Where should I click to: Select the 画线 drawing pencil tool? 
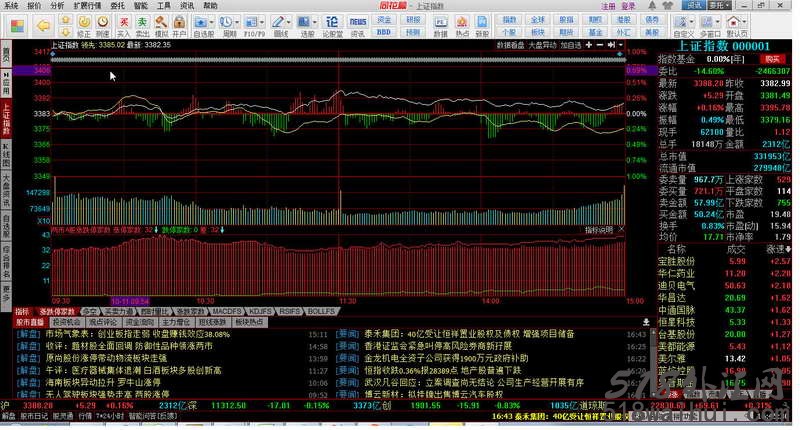click(x=278, y=22)
